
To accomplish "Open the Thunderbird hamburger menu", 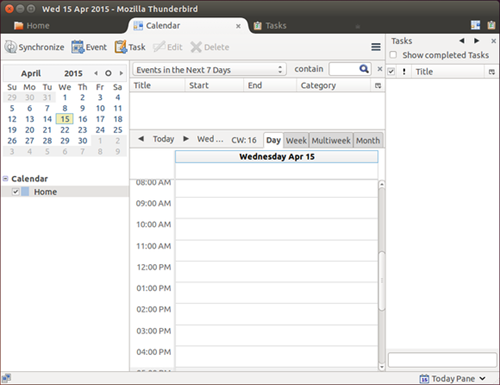I will 376,47.
